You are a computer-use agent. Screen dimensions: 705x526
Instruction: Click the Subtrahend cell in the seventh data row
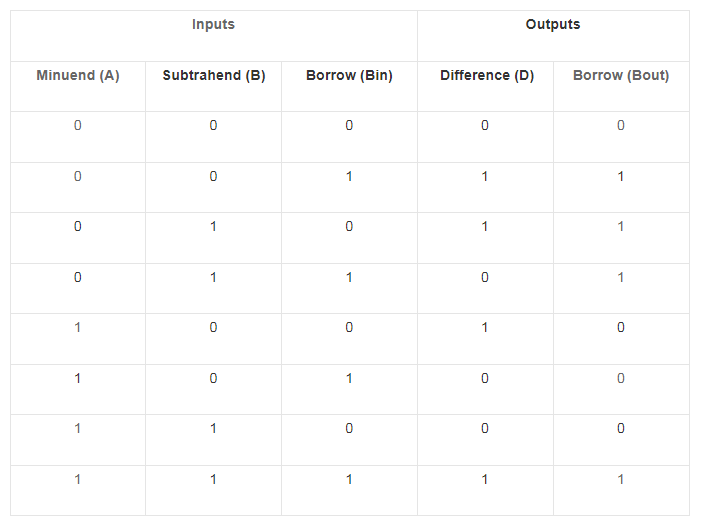[213, 429]
